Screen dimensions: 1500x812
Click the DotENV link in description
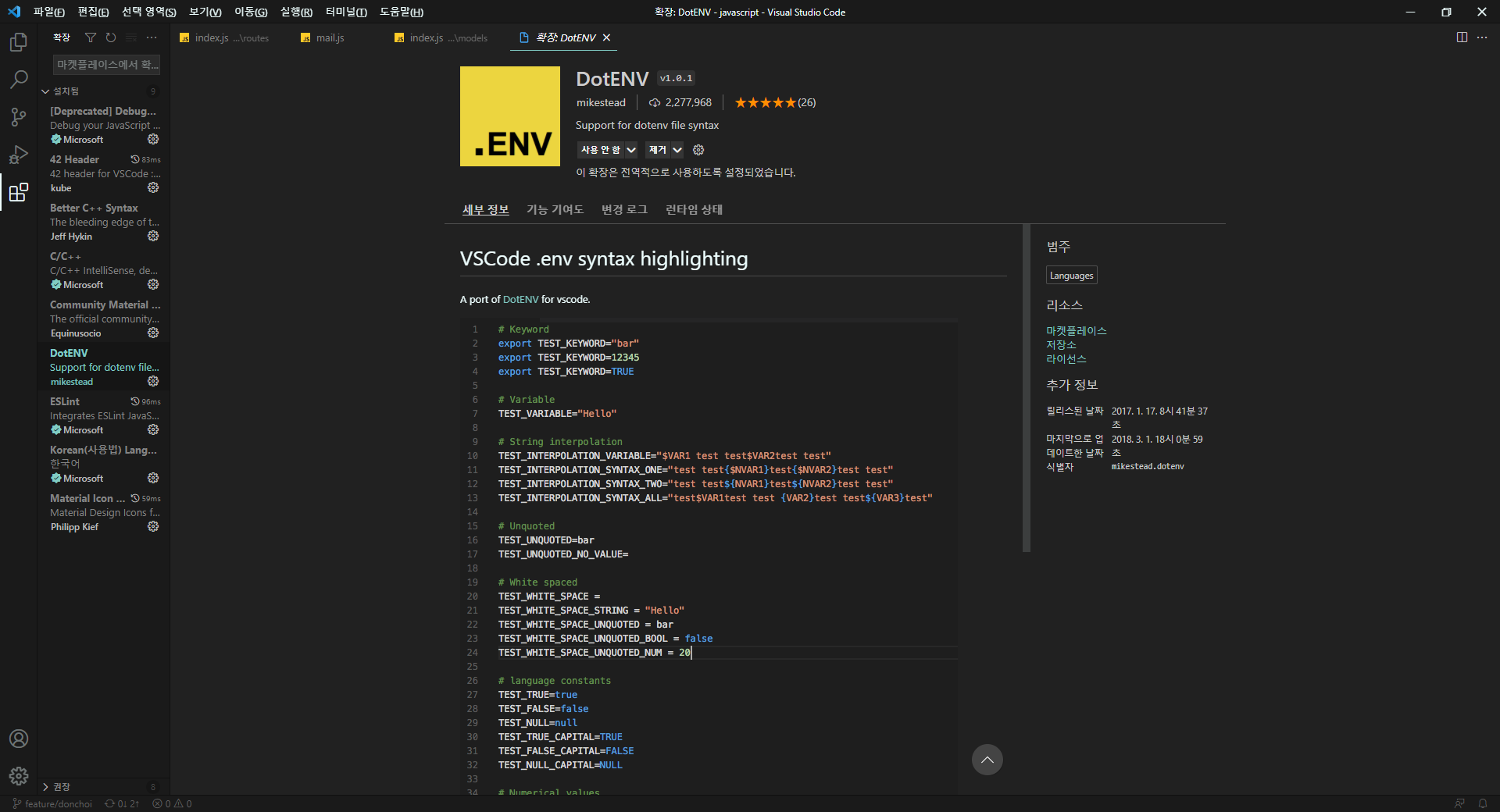520,300
